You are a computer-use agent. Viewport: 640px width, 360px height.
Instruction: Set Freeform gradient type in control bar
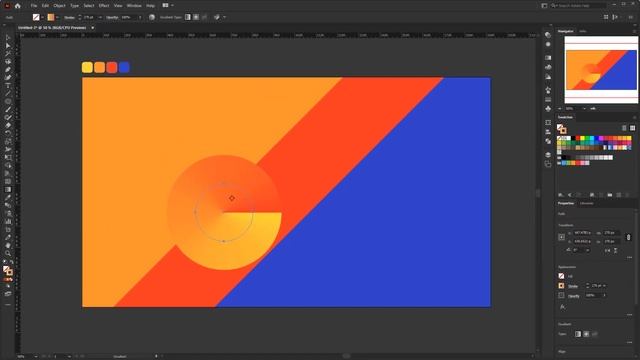(x=204, y=17)
